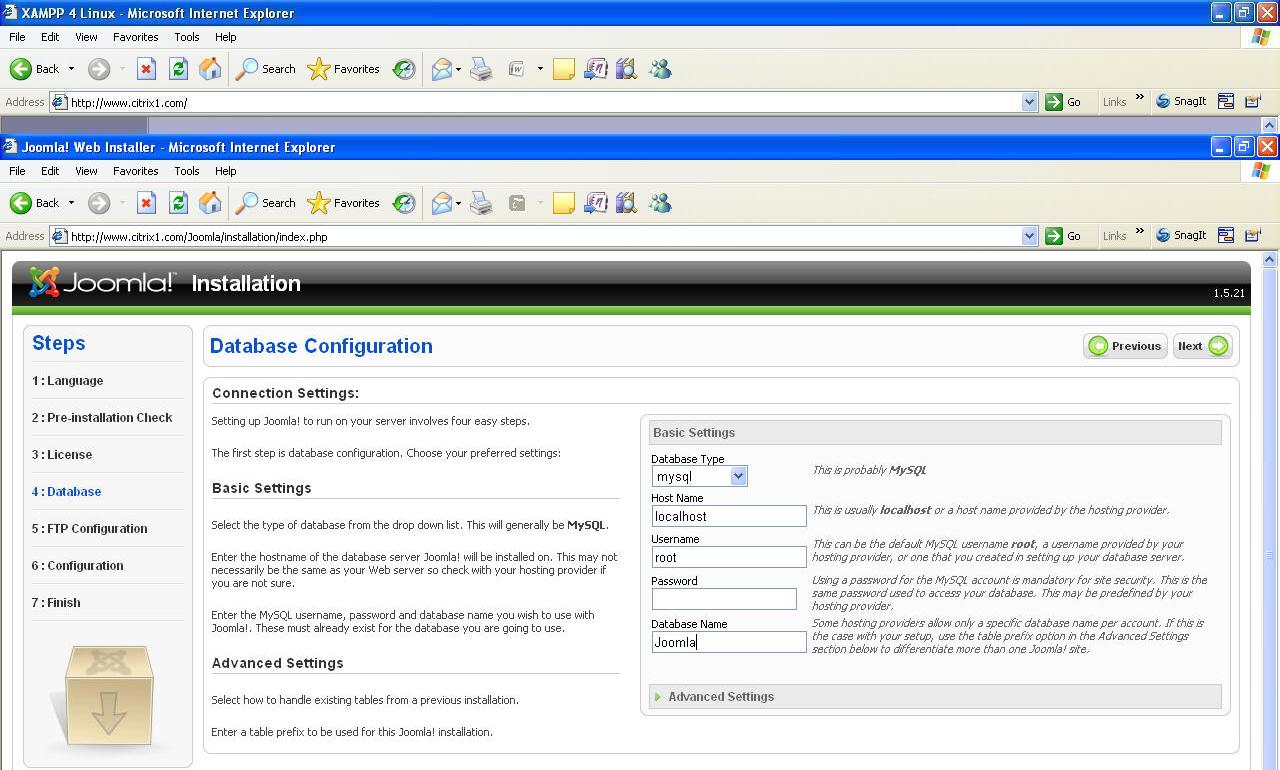This screenshot has width=1280, height=770.
Task: Stop page loading with the red X icon
Action: (x=146, y=203)
